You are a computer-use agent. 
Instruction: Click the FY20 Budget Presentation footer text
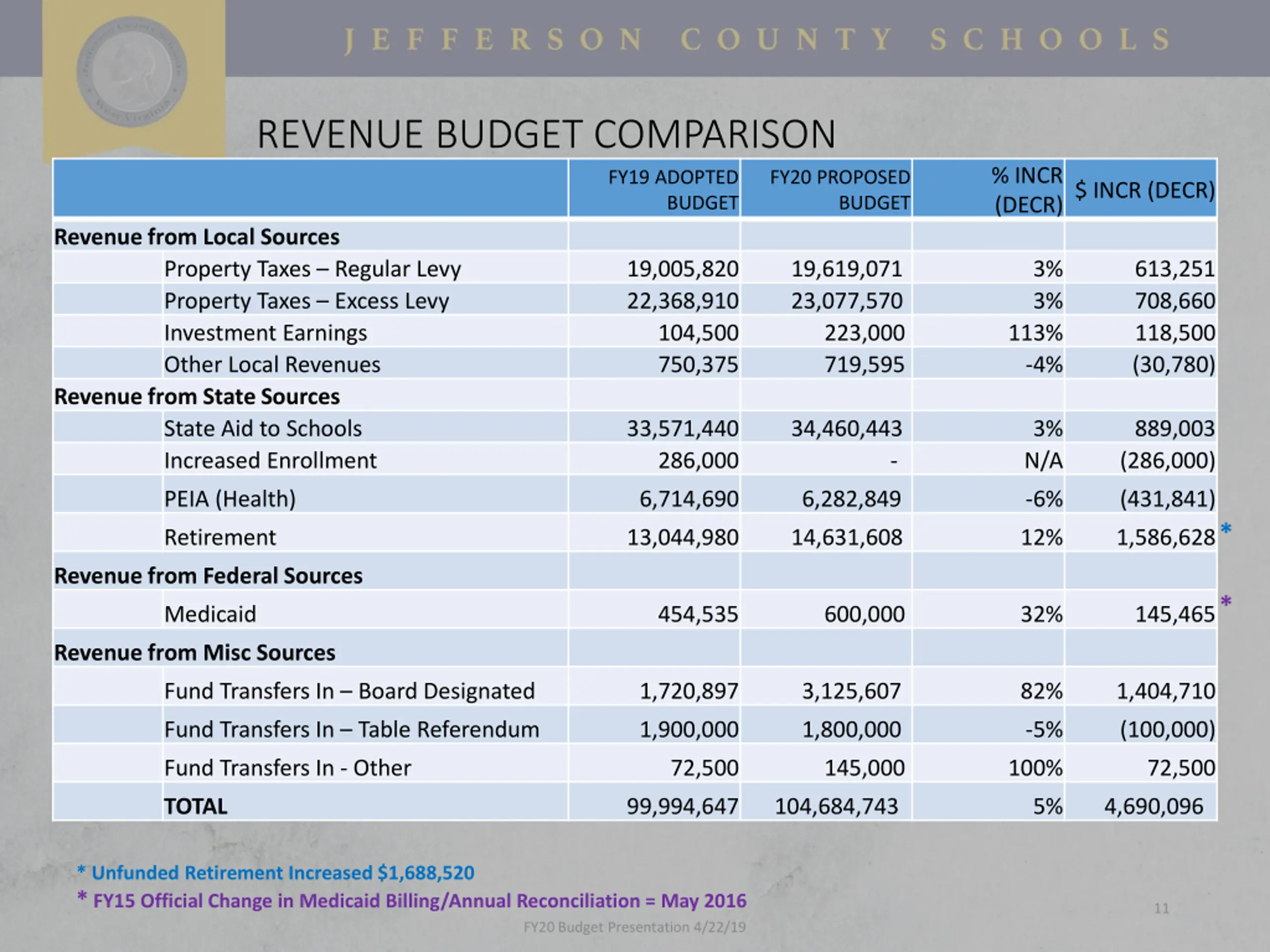tap(635, 927)
